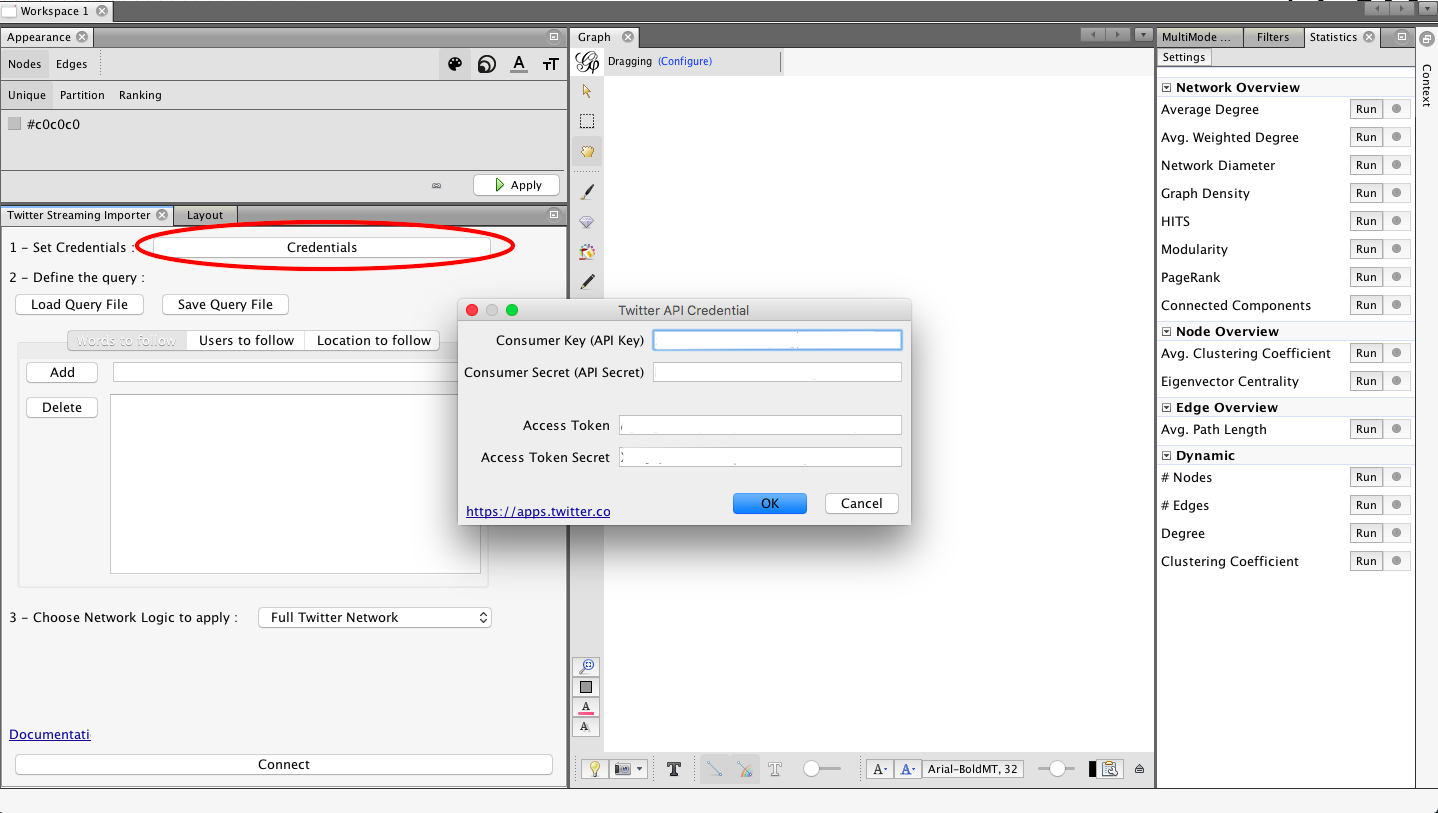Select the diamond sizer tool
The image size is (1438, 813).
(x=587, y=222)
